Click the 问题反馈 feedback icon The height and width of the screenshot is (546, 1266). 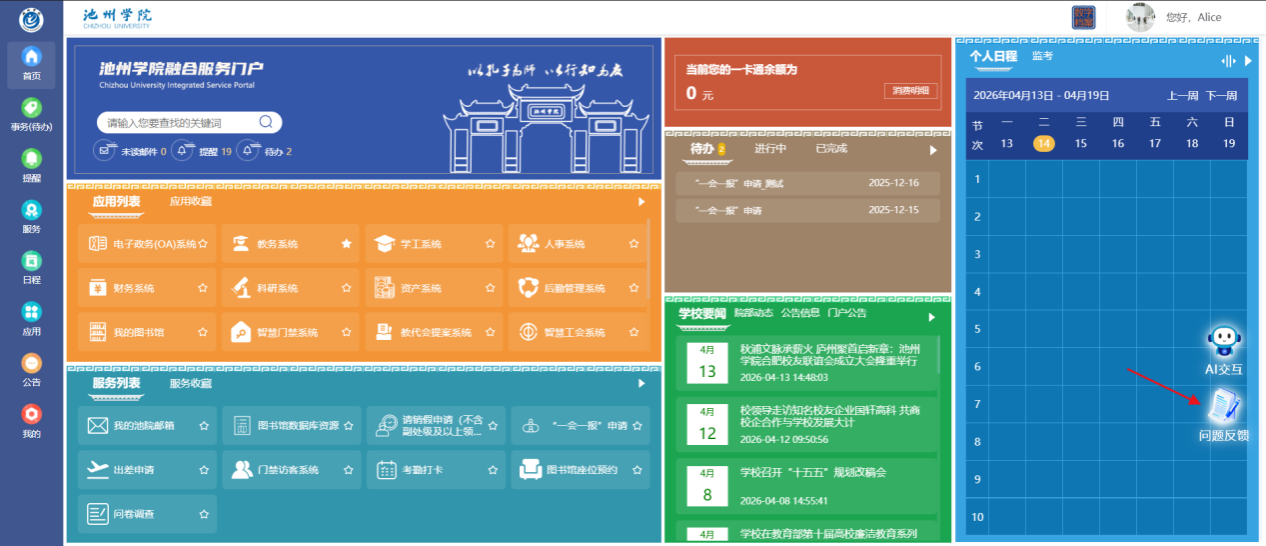pos(1224,407)
